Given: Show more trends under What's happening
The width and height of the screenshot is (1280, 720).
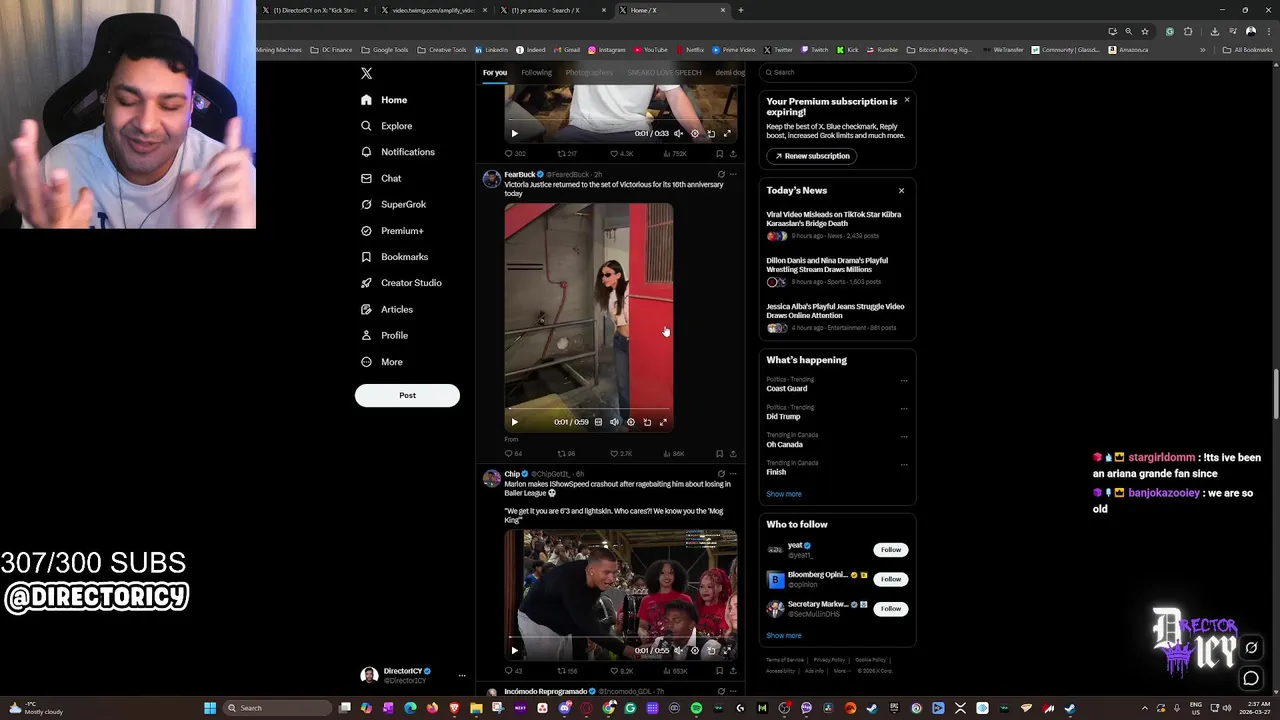Looking at the screenshot, I should point(784,494).
